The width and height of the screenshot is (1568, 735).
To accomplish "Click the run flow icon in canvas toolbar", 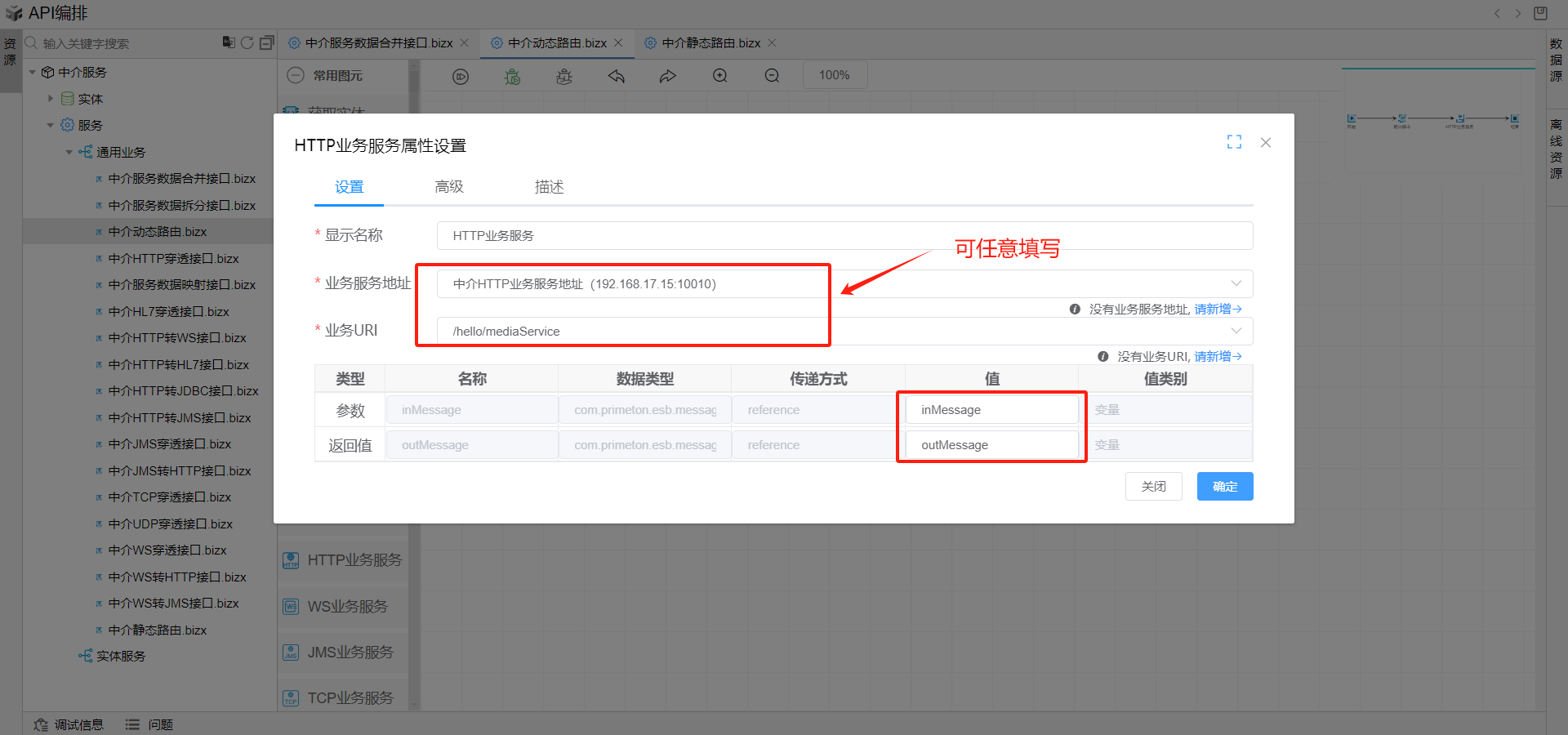I will [461, 76].
